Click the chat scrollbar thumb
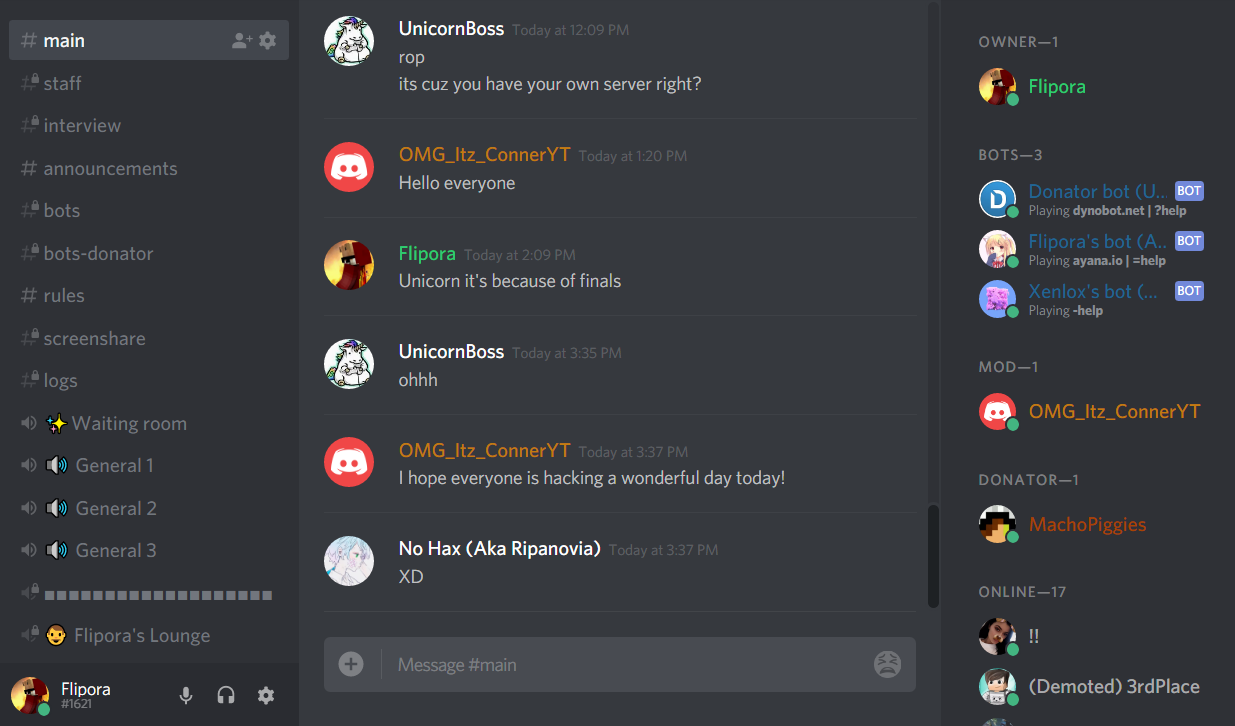 point(933,555)
